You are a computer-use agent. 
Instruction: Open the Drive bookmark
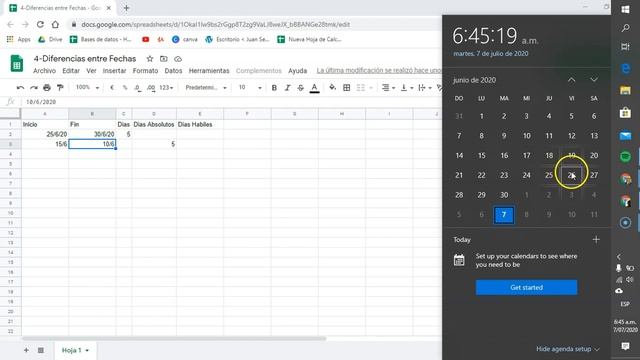click(50, 39)
